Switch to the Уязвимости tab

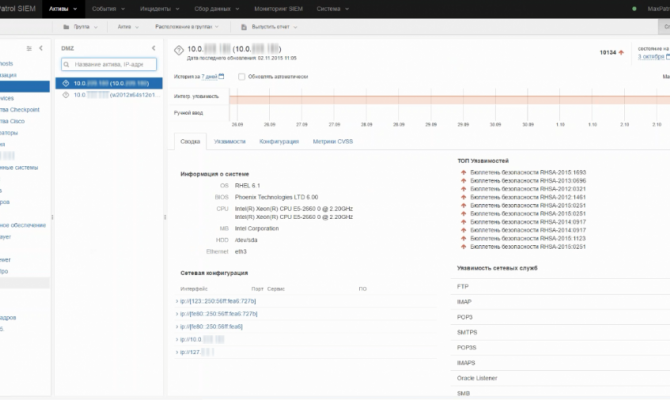click(x=229, y=143)
